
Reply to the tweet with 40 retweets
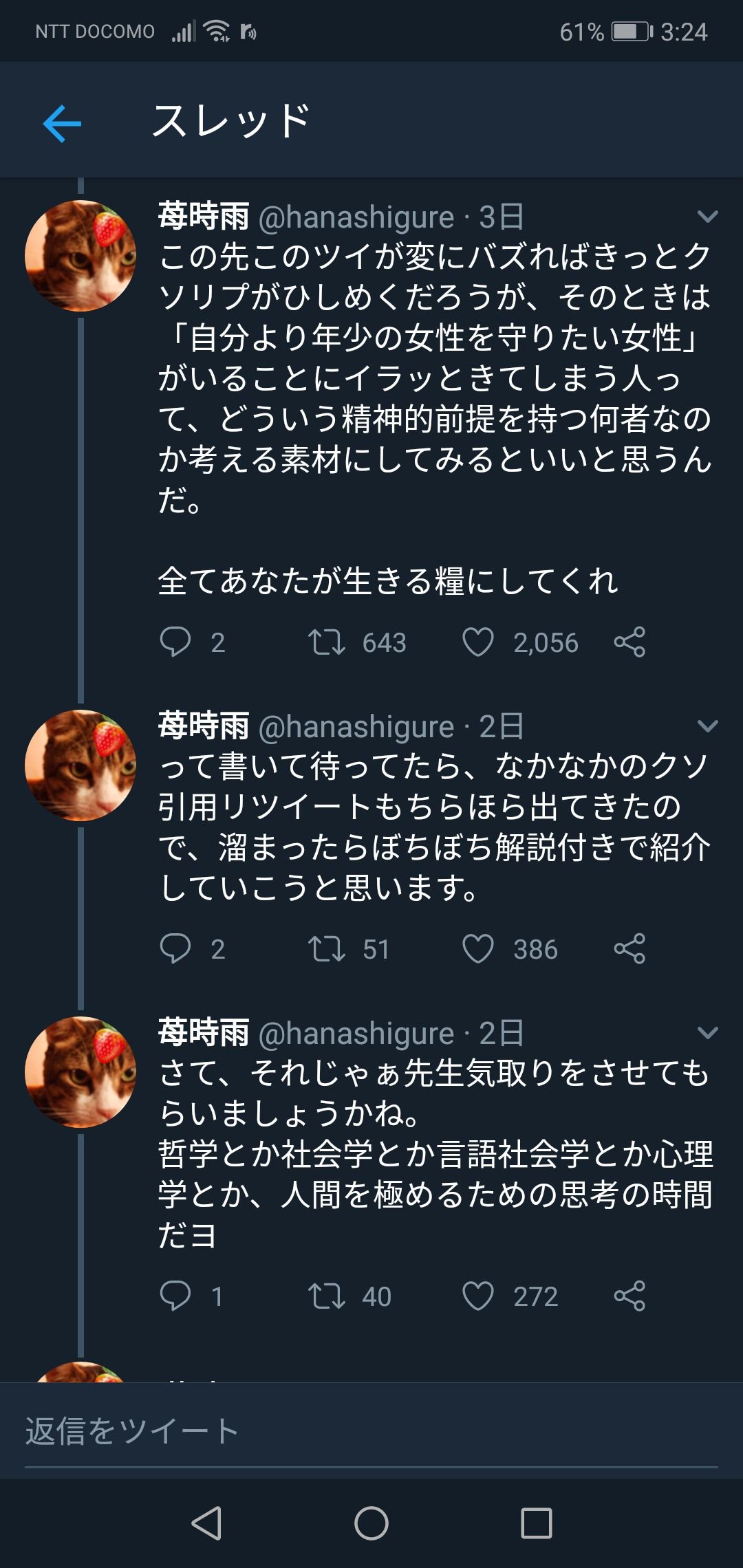[x=175, y=1296]
